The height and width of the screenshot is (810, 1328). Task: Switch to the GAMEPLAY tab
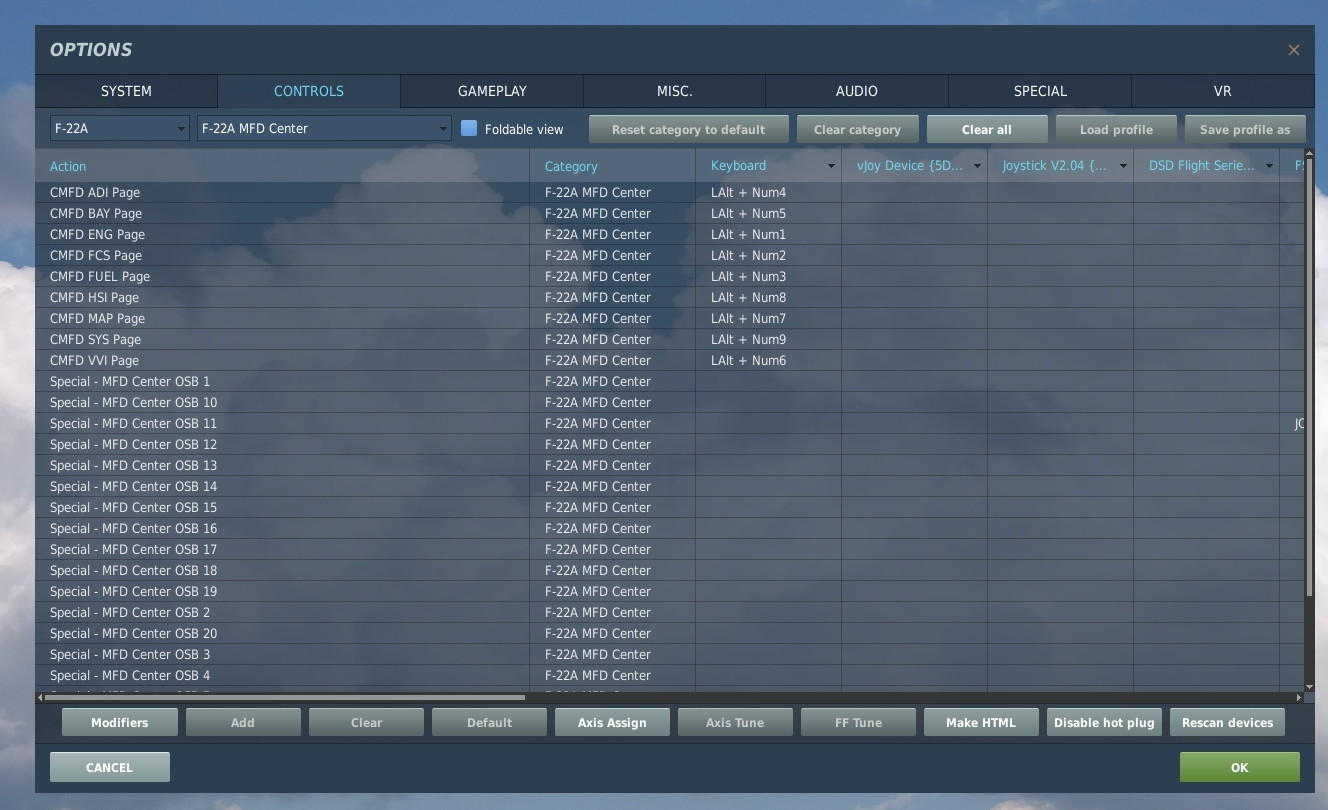(492, 91)
